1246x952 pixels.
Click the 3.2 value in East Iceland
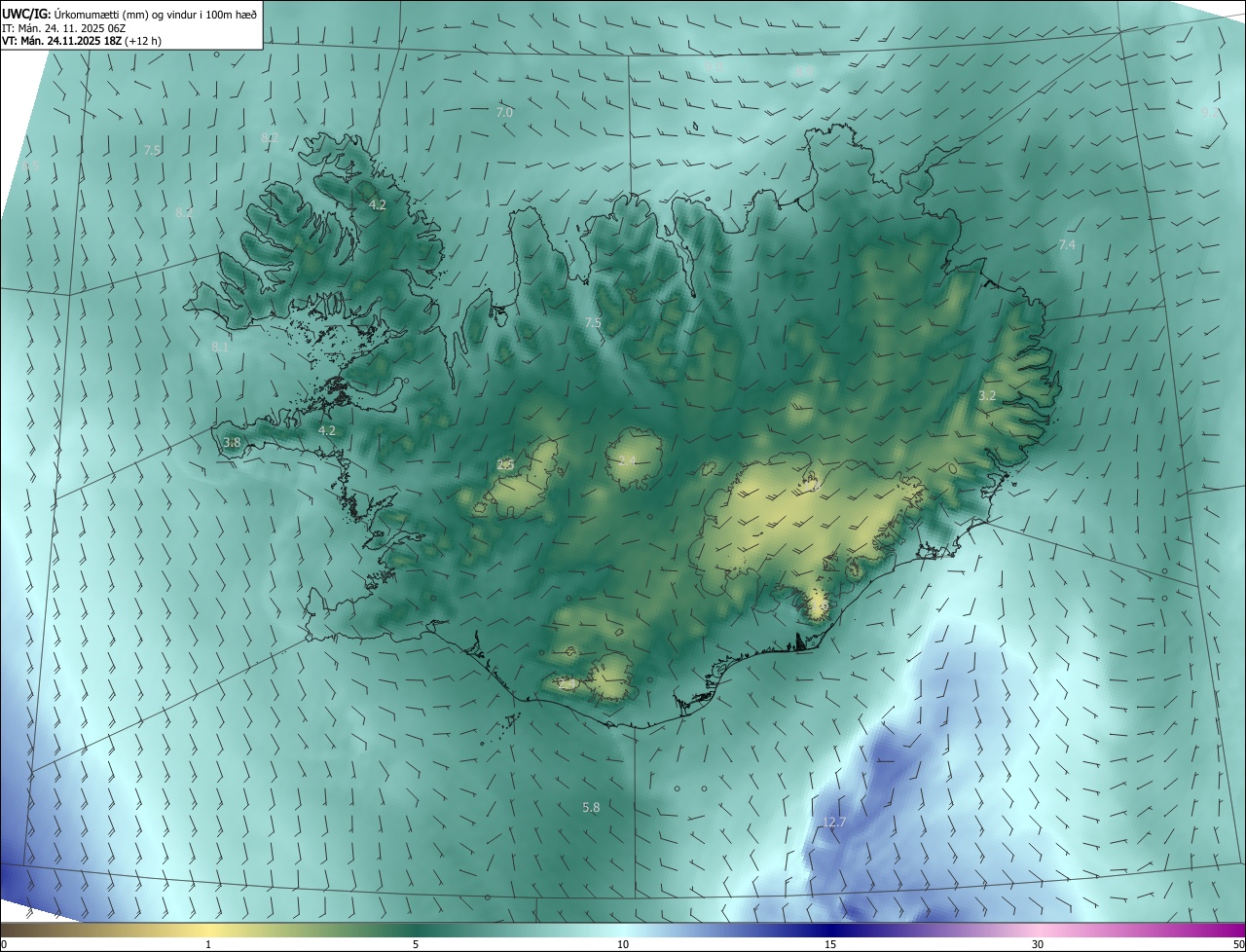(x=987, y=395)
